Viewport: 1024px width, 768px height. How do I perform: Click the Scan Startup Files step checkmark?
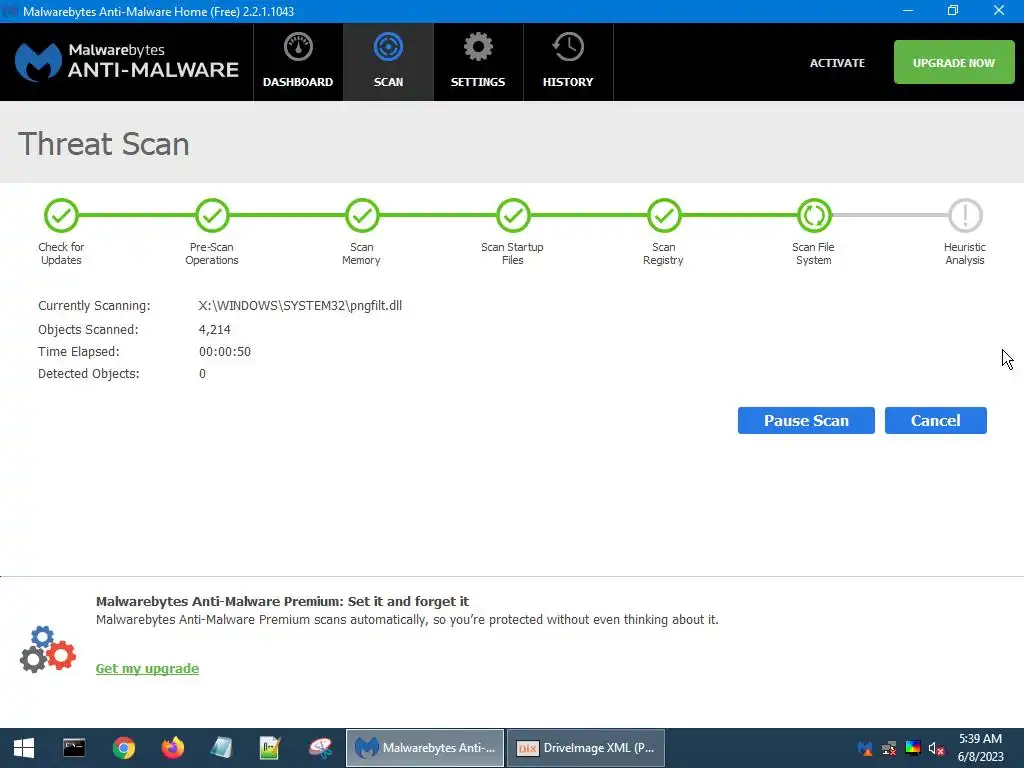513,216
